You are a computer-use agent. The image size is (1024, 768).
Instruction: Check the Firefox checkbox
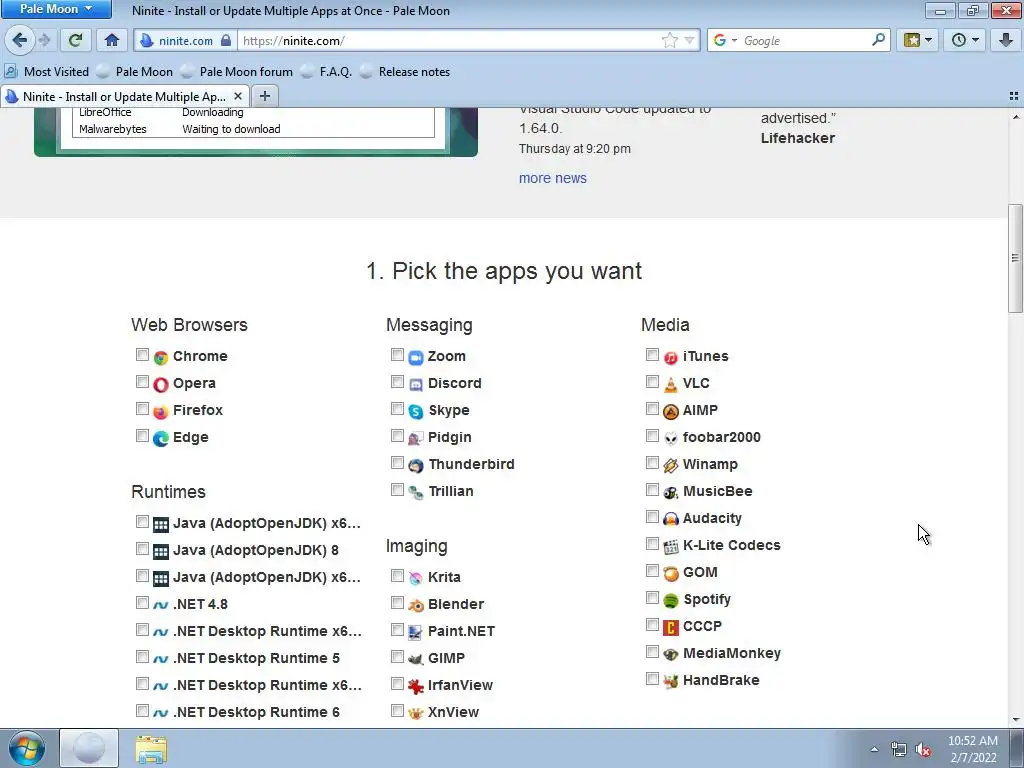pyautogui.click(x=142, y=409)
